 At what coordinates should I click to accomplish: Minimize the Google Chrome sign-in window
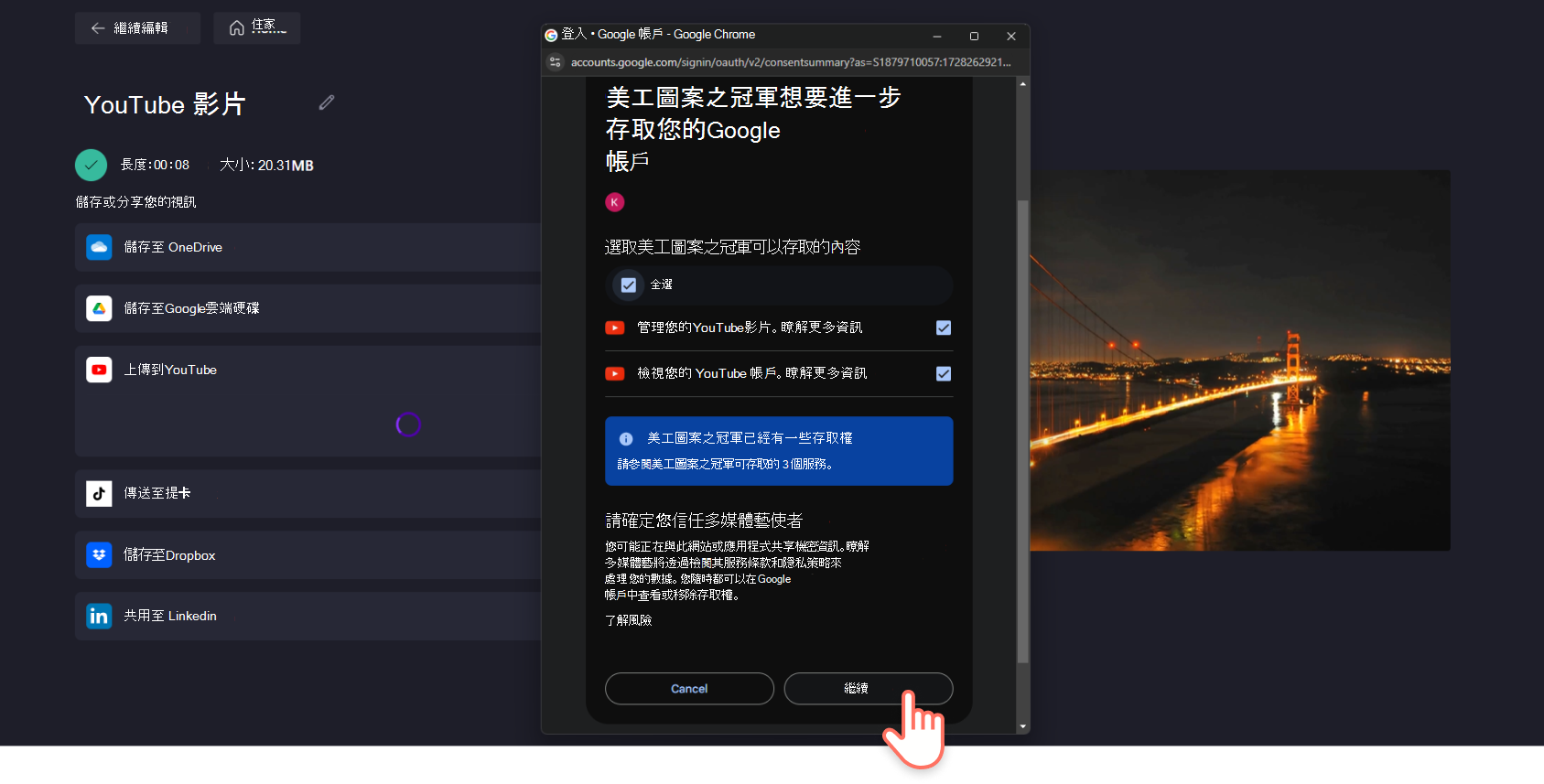pos(937,36)
